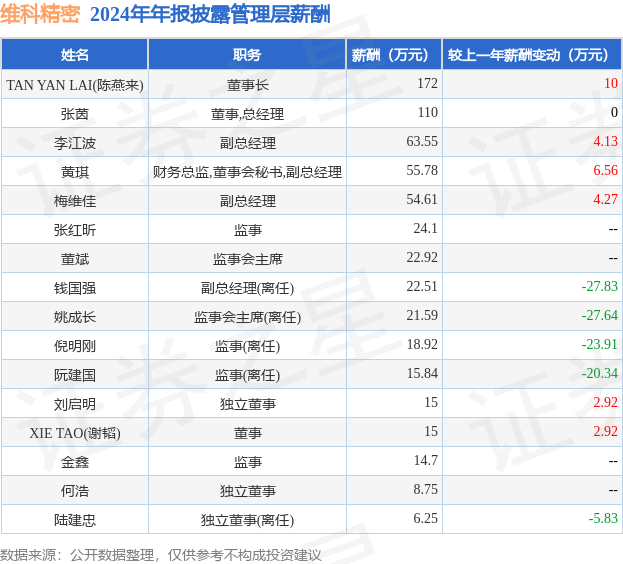This screenshot has width=623, height=564.
Task: Click the name 董斌
Action: (75, 259)
